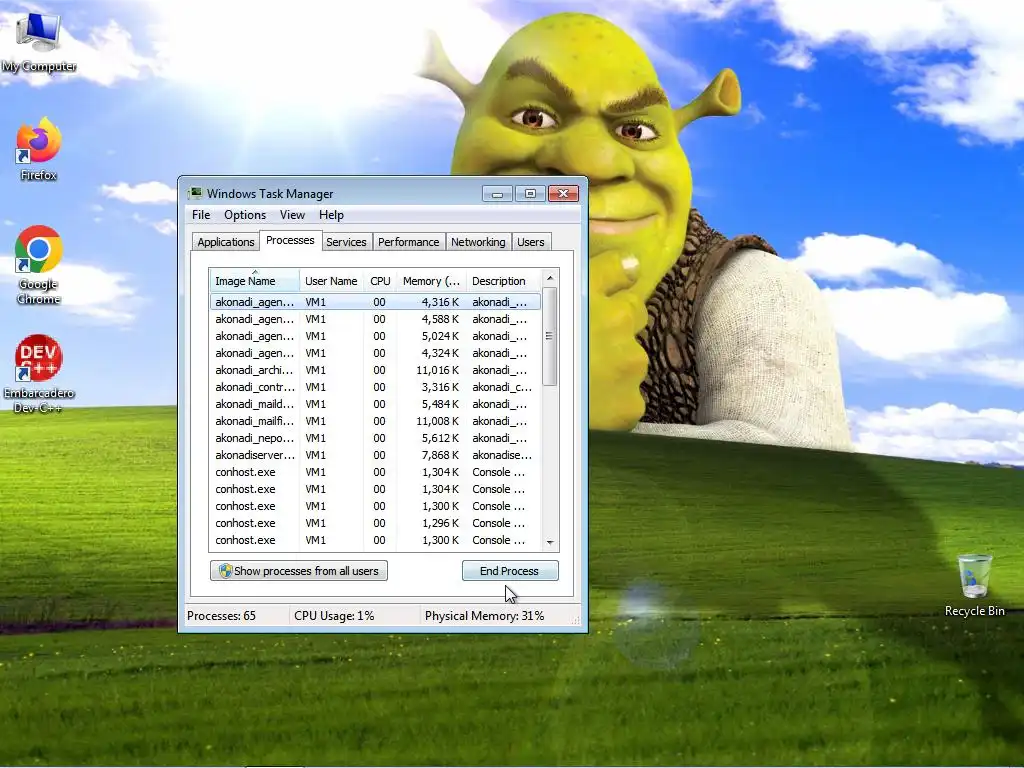Select the akonadi_agen... row using 5,024 K
Screen dimensions: 1024x768
pyautogui.click(x=376, y=336)
